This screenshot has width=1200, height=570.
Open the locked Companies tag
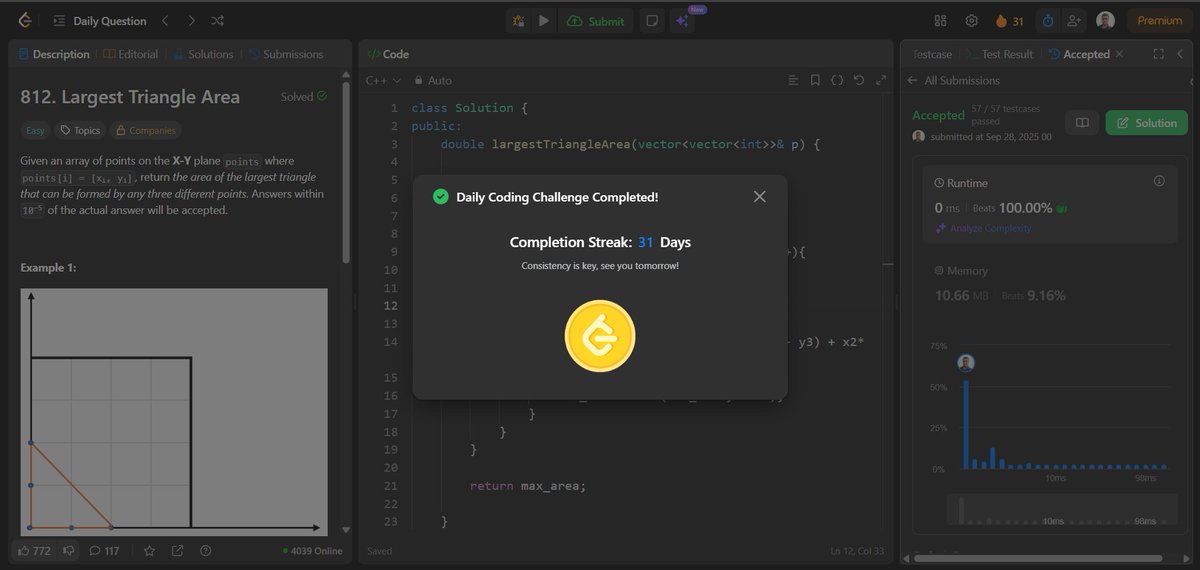[145, 130]
